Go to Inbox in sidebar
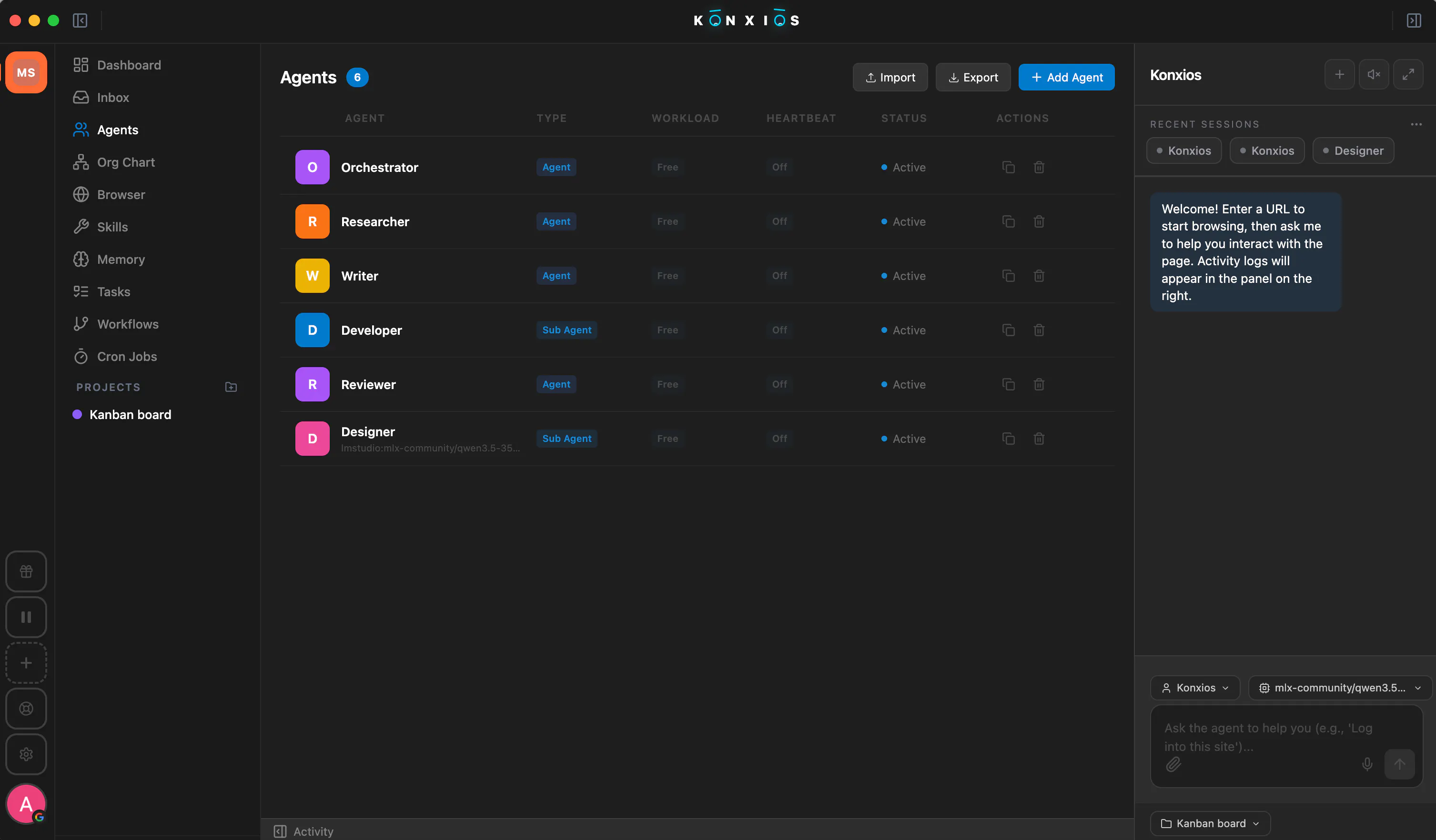The image size is (1436, 840). (x=101, y=98)
